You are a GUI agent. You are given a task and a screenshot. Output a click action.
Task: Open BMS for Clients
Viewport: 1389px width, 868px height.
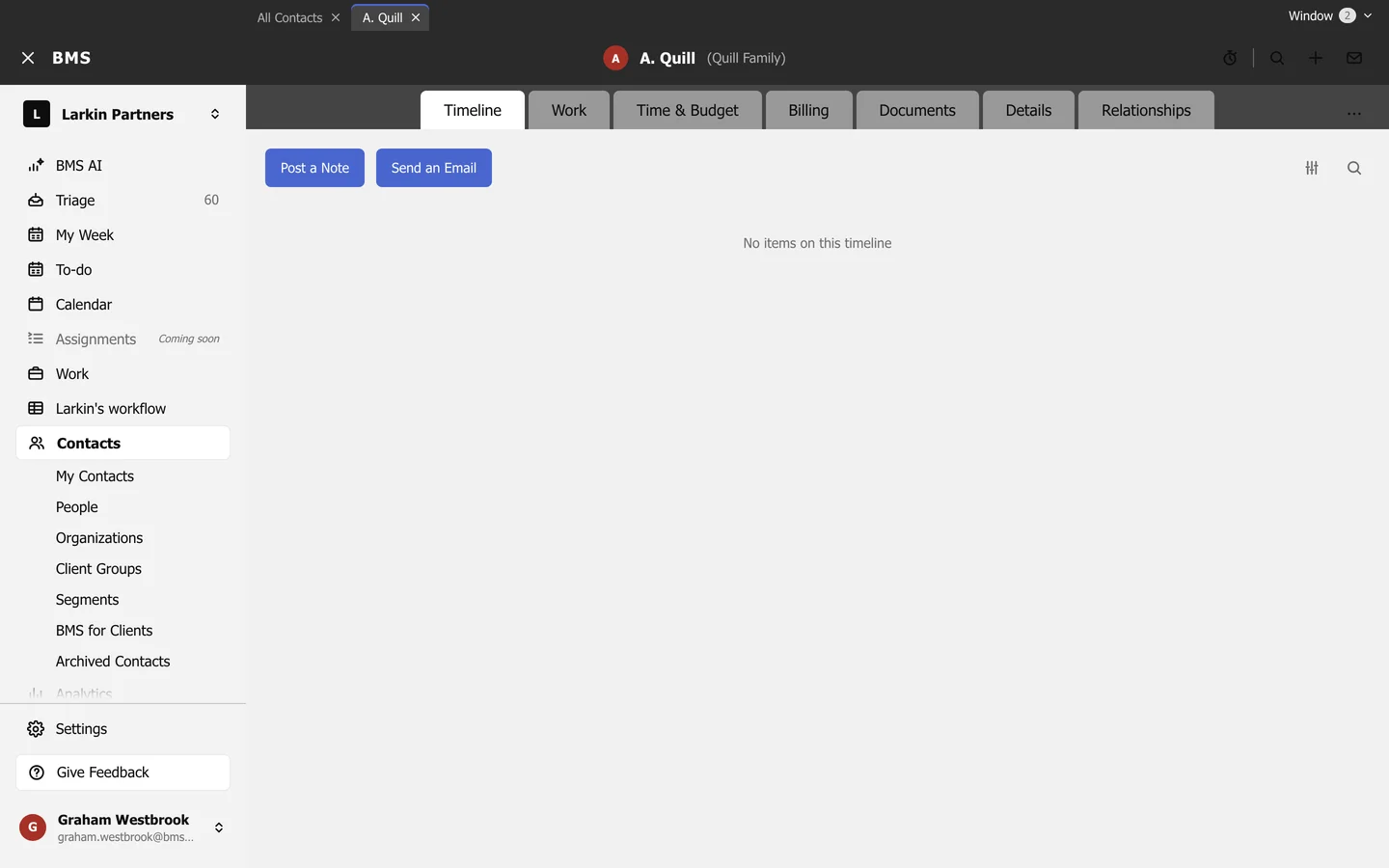tap(104, 631)
